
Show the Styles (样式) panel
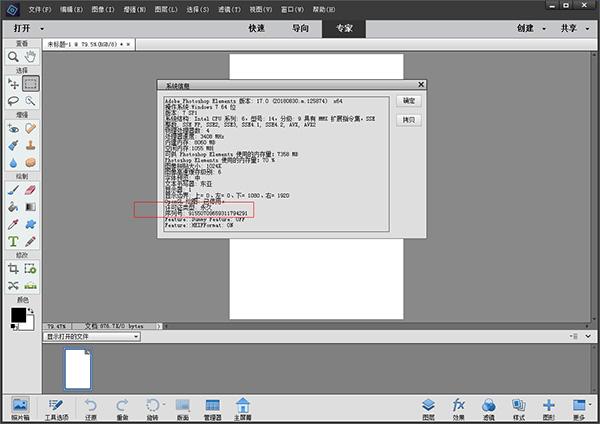pos(518,409)
